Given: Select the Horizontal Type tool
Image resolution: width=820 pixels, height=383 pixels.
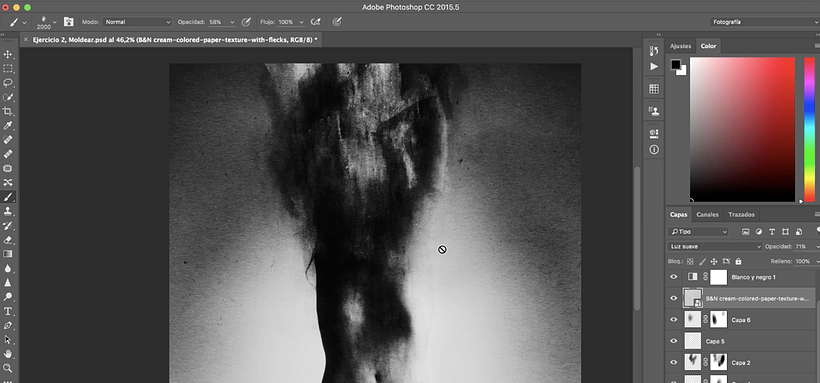Looking at the screenshot, I should coord(8,311).
